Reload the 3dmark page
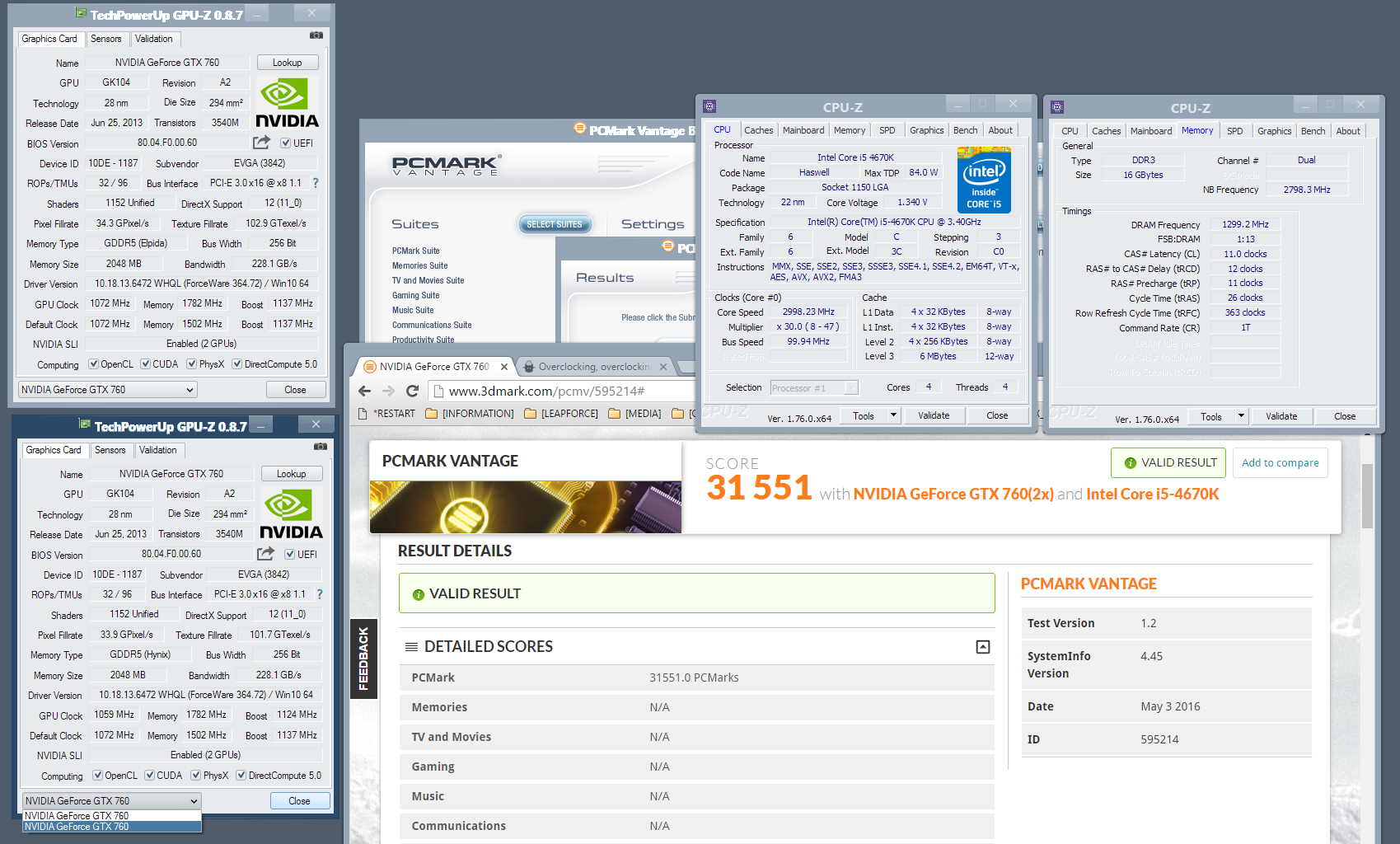The height and width of the screenshot is (844, 1400). point(413,391)
